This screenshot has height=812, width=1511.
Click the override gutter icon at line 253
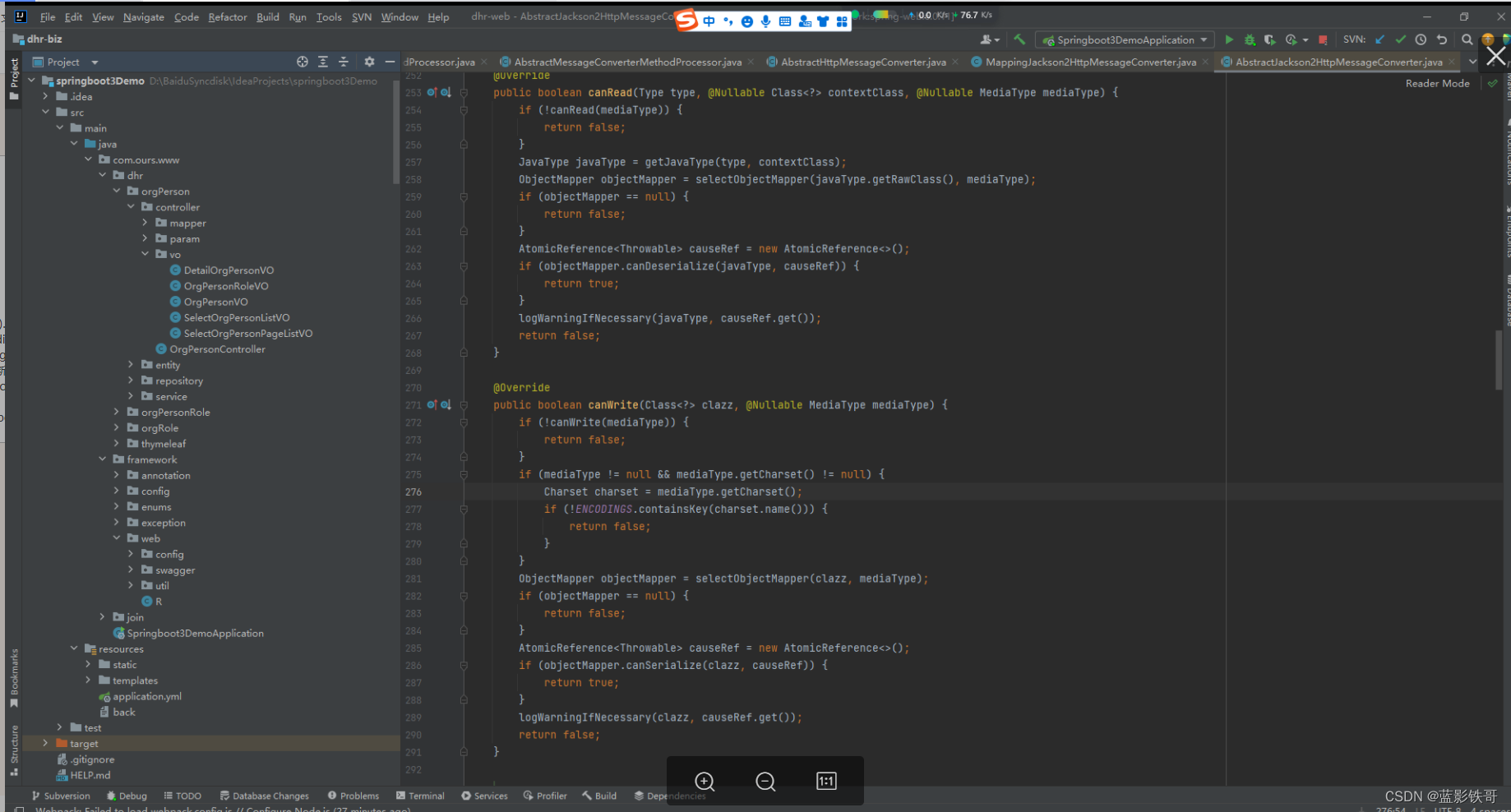pyautogui.click(x=432, y=92)
